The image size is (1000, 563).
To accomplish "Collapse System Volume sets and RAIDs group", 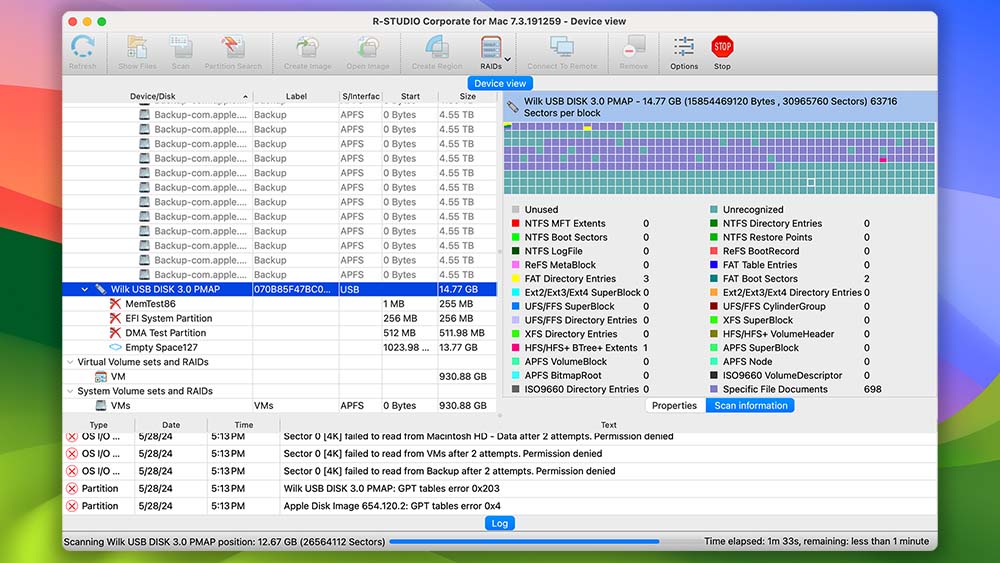I will [x=70, y=391].
